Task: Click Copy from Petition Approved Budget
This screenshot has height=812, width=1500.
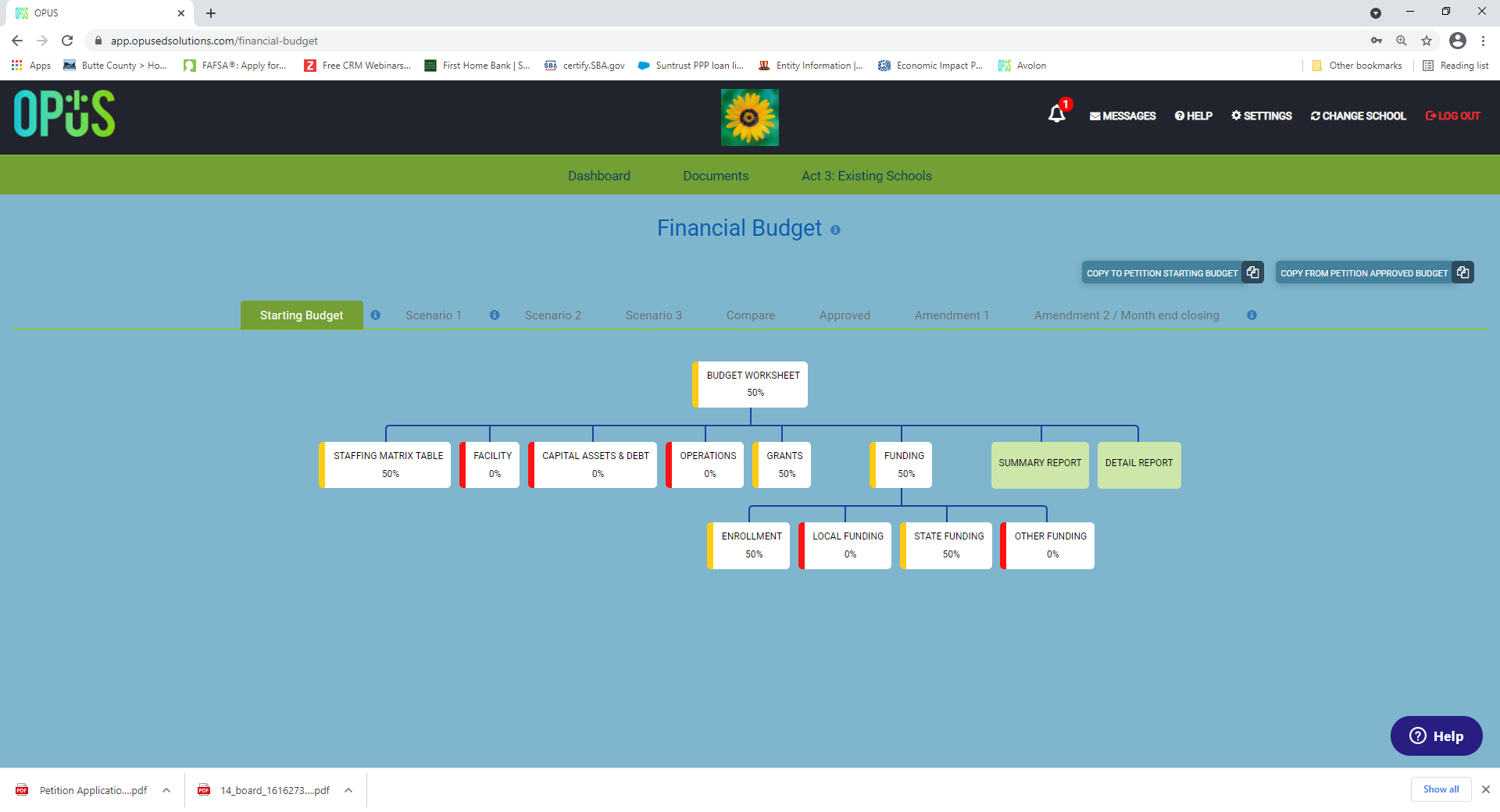Action: (1374, 272)
